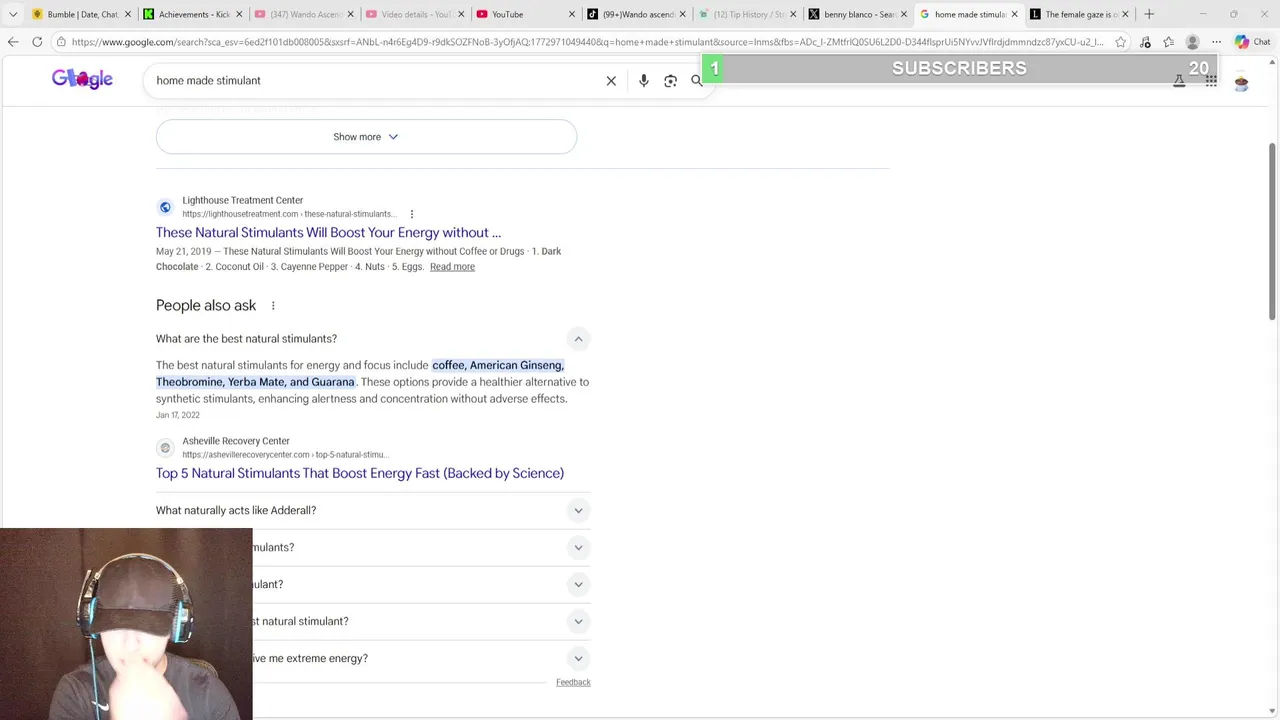Click the "Read more" link
The height and width of the screenshot is (720, 1280).
tap(452, 267)
